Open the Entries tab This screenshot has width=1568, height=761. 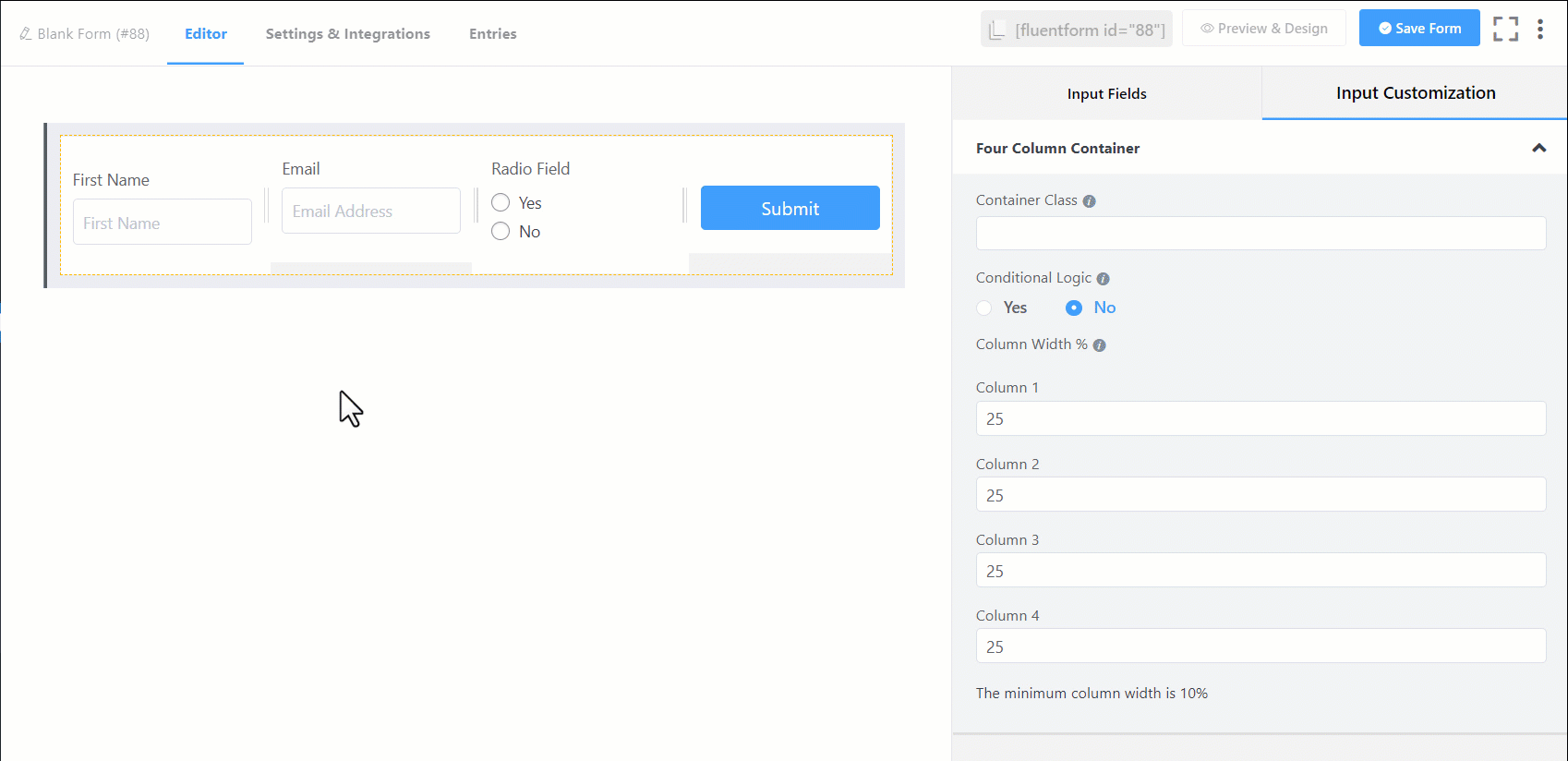[x=492, y=34]
